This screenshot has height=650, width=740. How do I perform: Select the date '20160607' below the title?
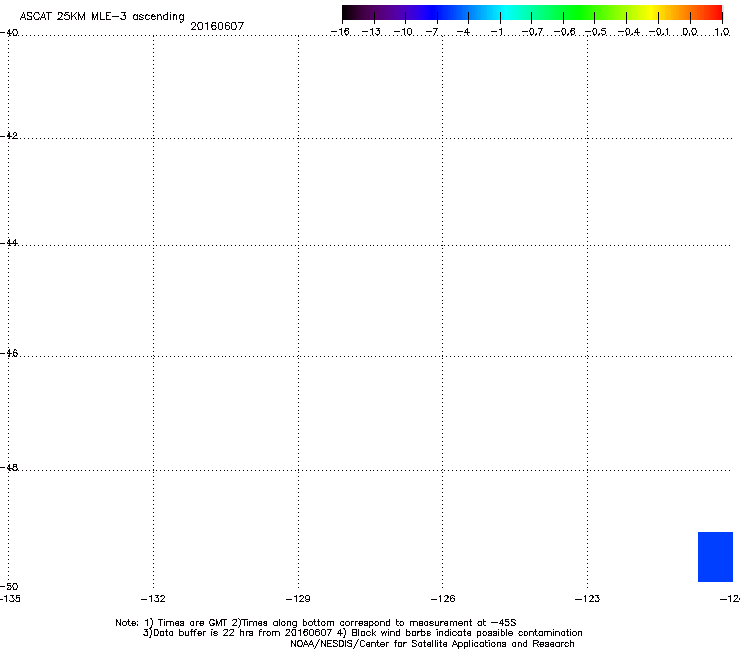tap(217, 26)
